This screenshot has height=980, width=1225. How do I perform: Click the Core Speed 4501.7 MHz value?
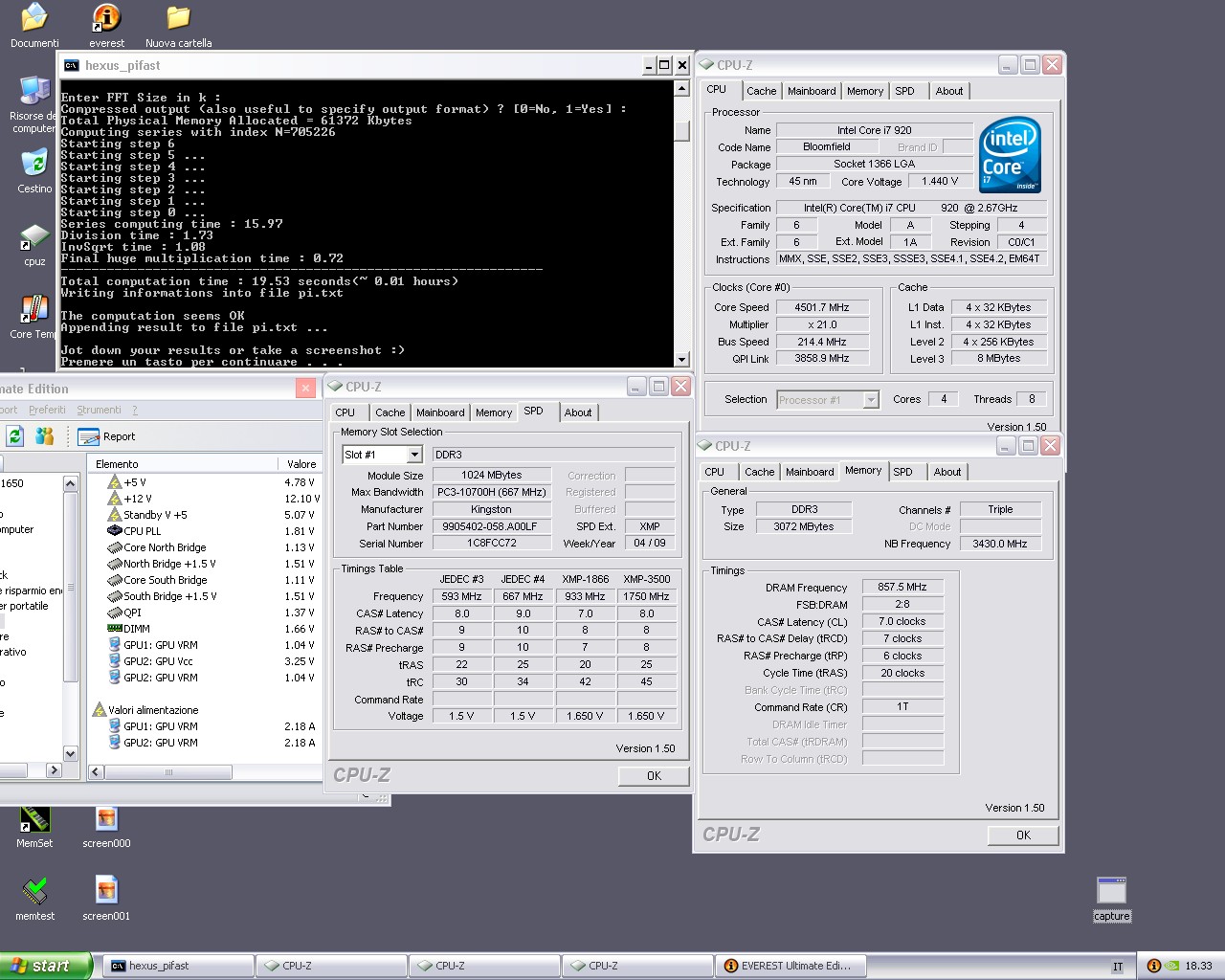(821, 307)
